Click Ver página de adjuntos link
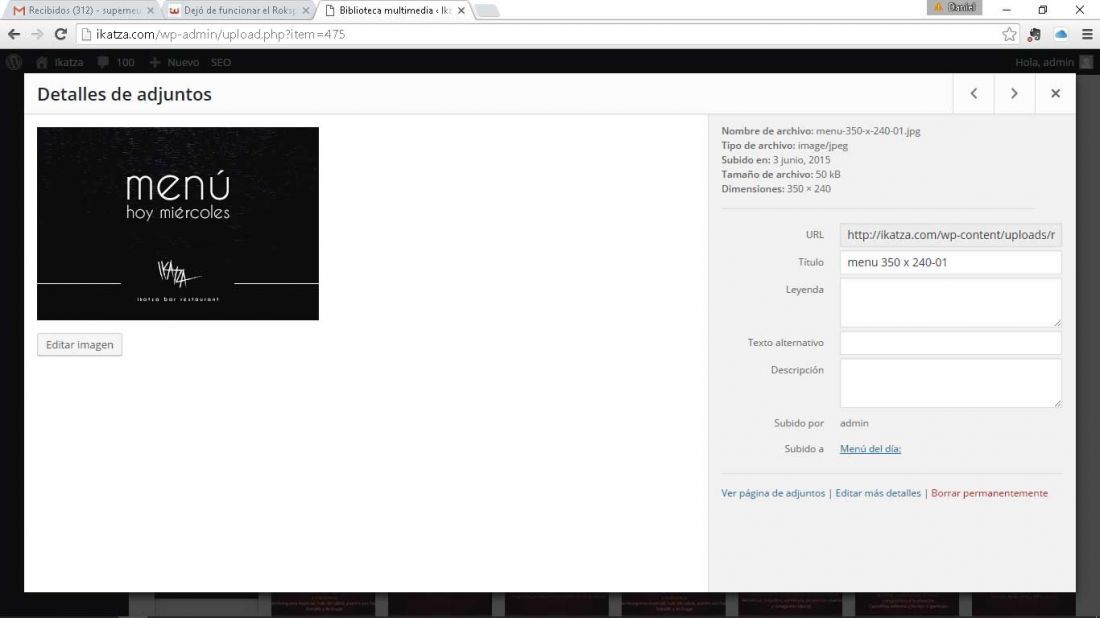This screenshot has height=618, width=1100. (773, 493)
